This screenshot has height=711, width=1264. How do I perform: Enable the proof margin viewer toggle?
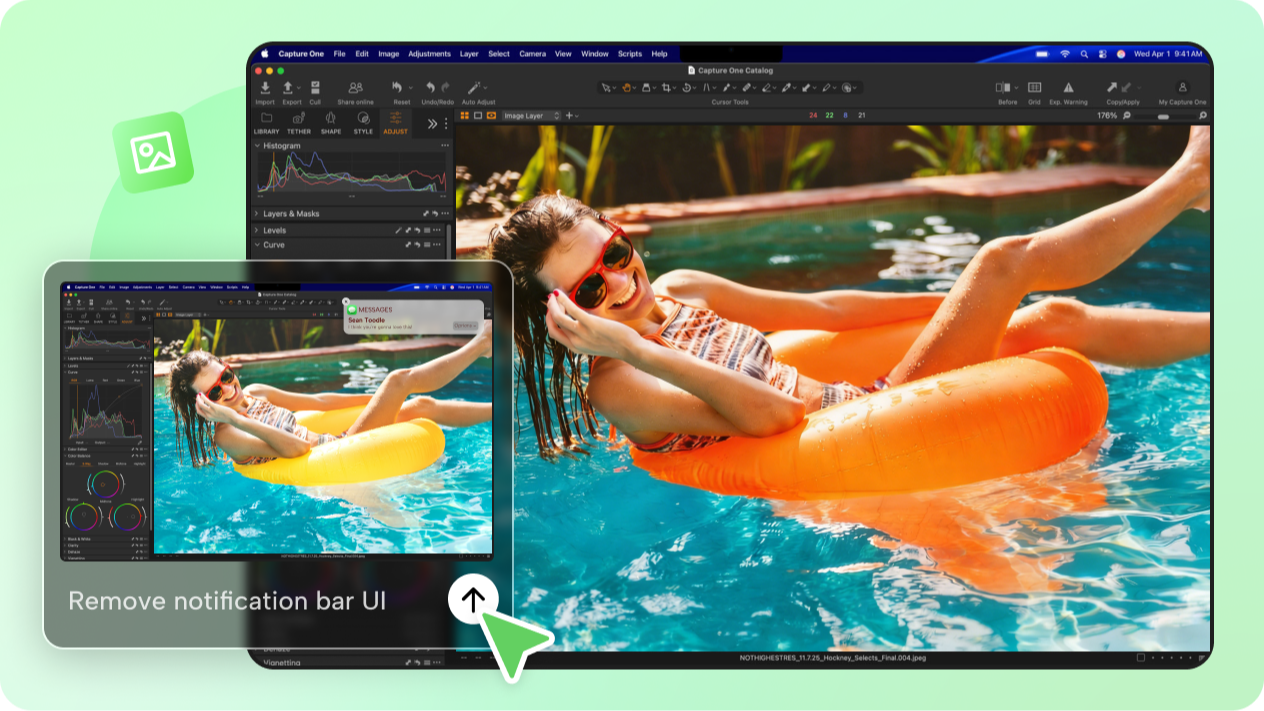[478, 115]
